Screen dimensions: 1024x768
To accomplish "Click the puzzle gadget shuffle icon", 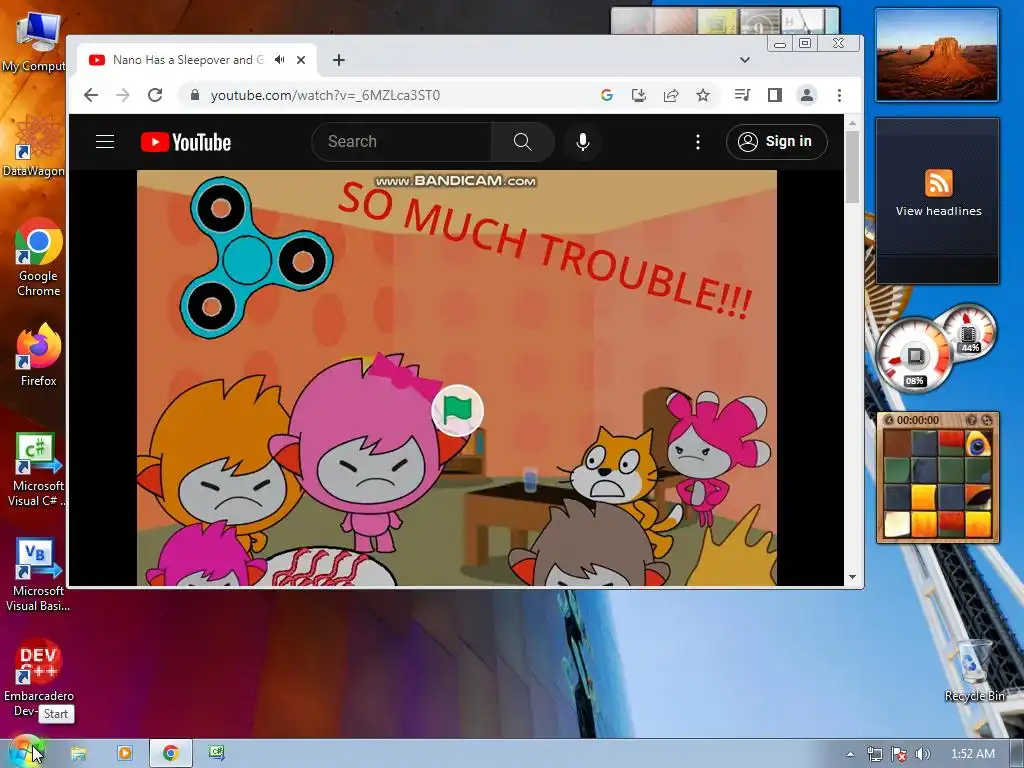I will (987, 420).
